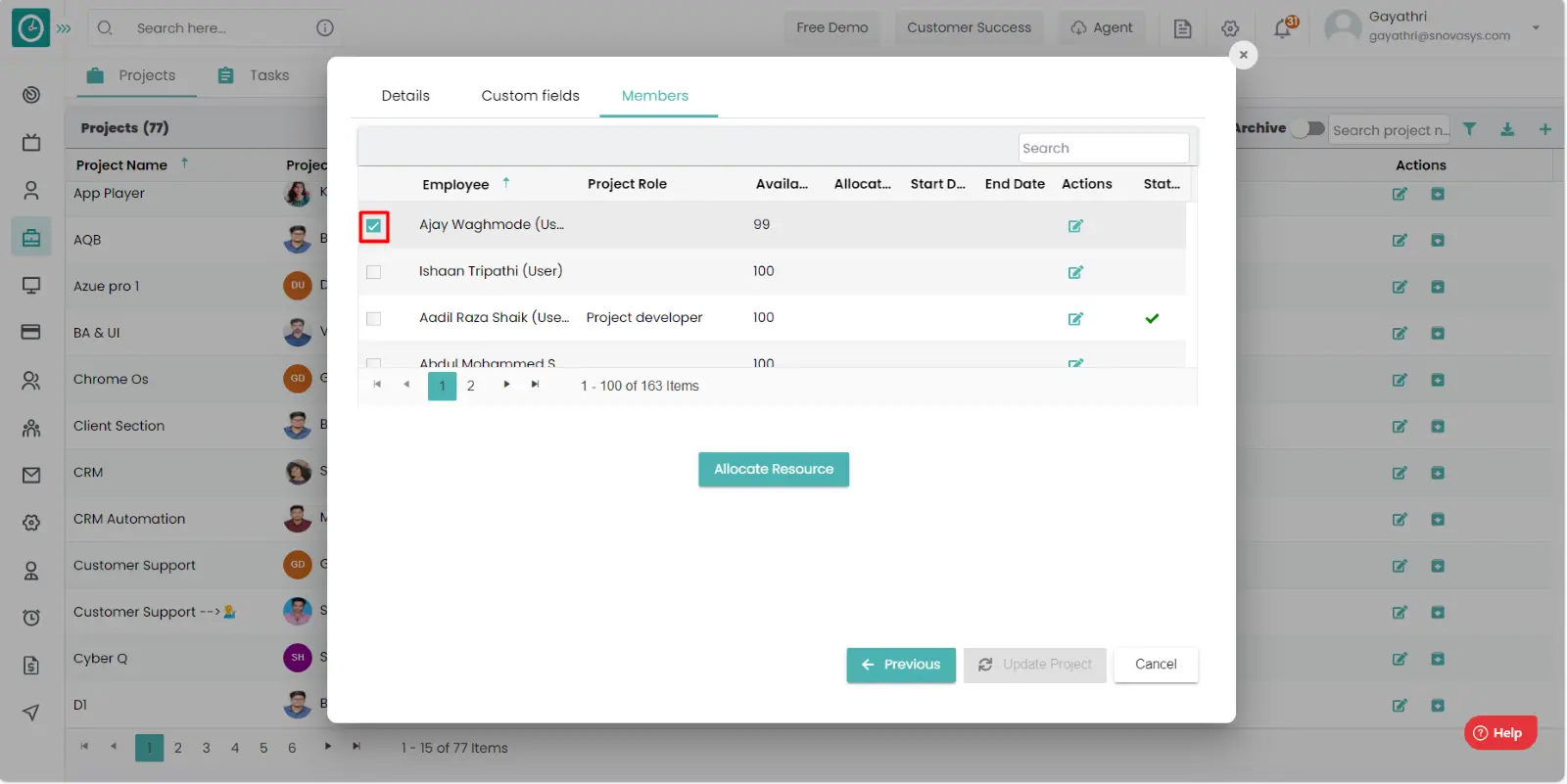Open the filter icon for projects
This screenshot has height=784, width=1567.
1469,129
